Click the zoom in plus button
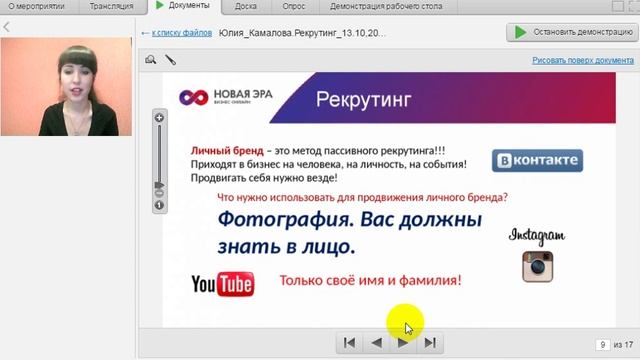The height and width of the screenshot is (360, 640). pos(159,118)
